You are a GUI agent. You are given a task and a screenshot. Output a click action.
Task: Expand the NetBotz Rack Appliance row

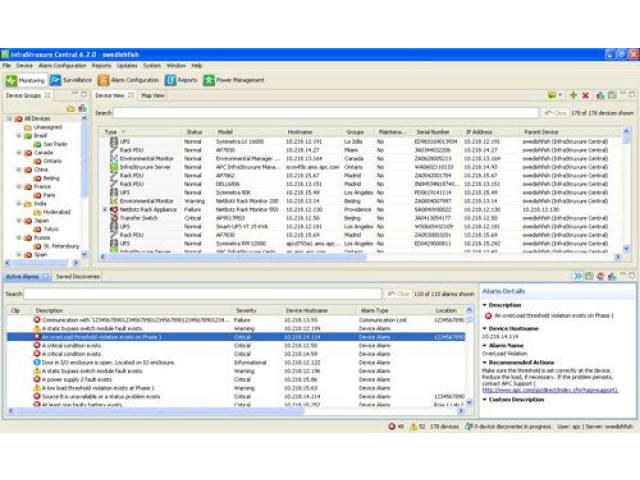coord(105,209)
